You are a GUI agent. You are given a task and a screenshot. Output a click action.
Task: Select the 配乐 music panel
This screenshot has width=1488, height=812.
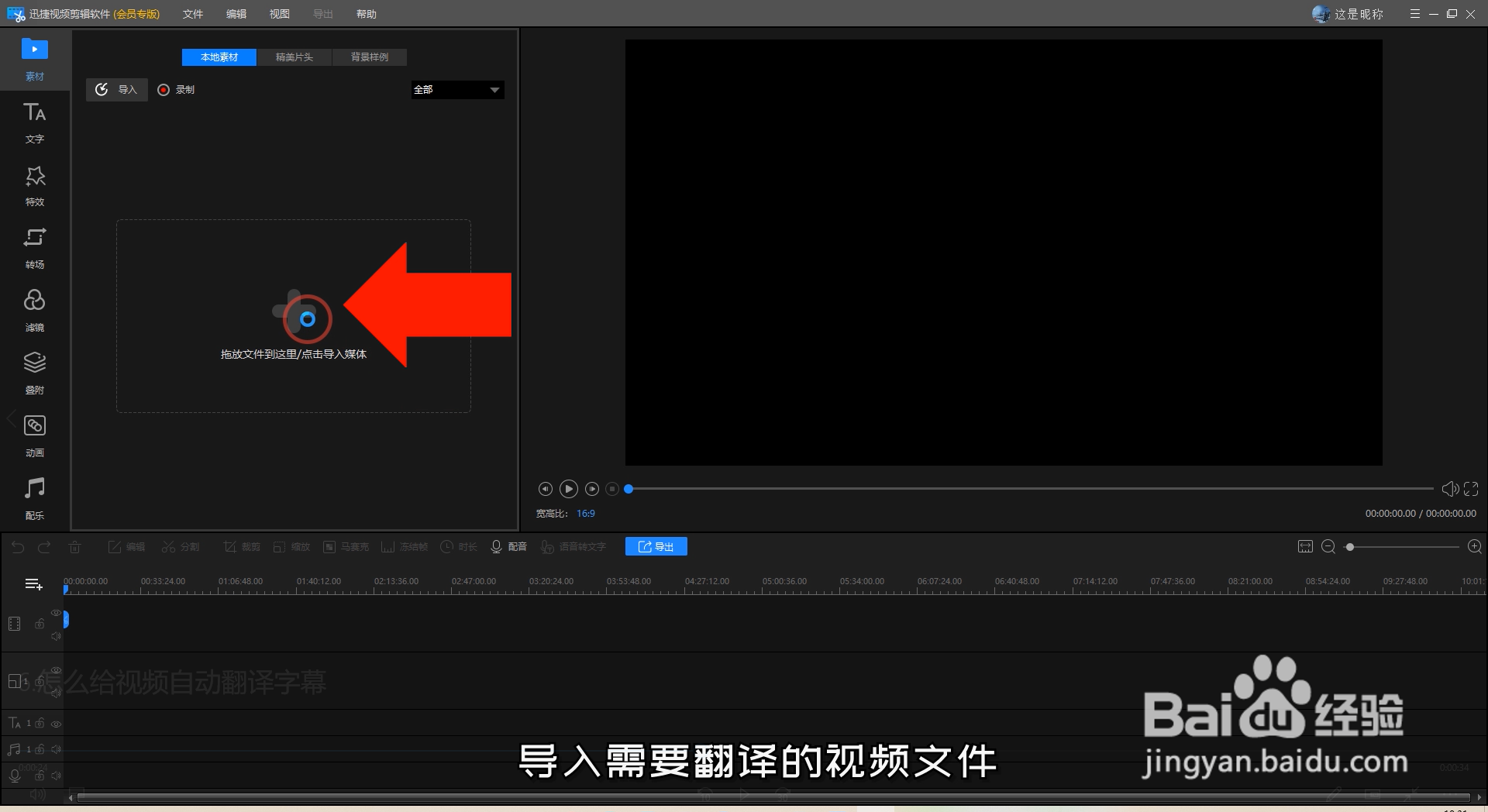(34, 497)
